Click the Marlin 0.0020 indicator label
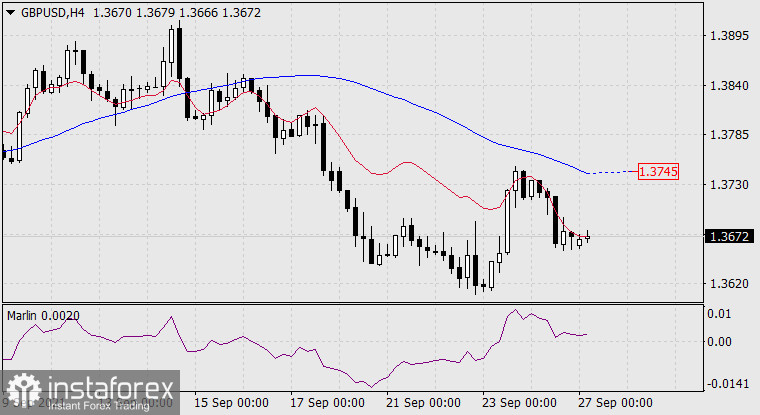Screen dimensions: 760x415 tap(43, 316)
